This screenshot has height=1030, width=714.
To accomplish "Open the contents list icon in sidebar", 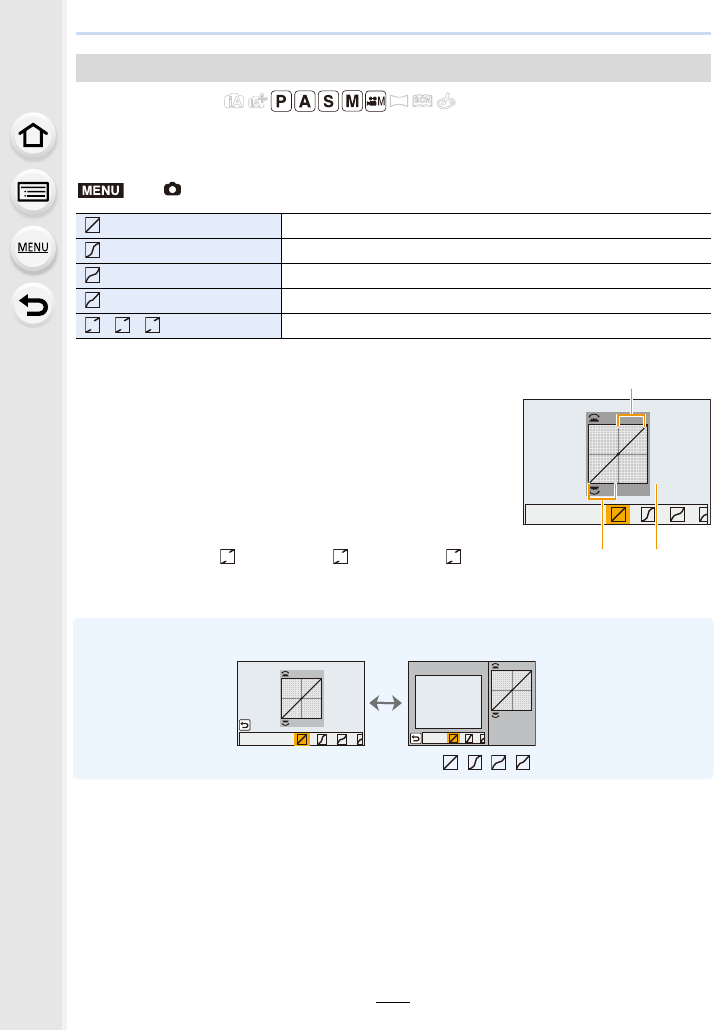I will pos(33,193).
